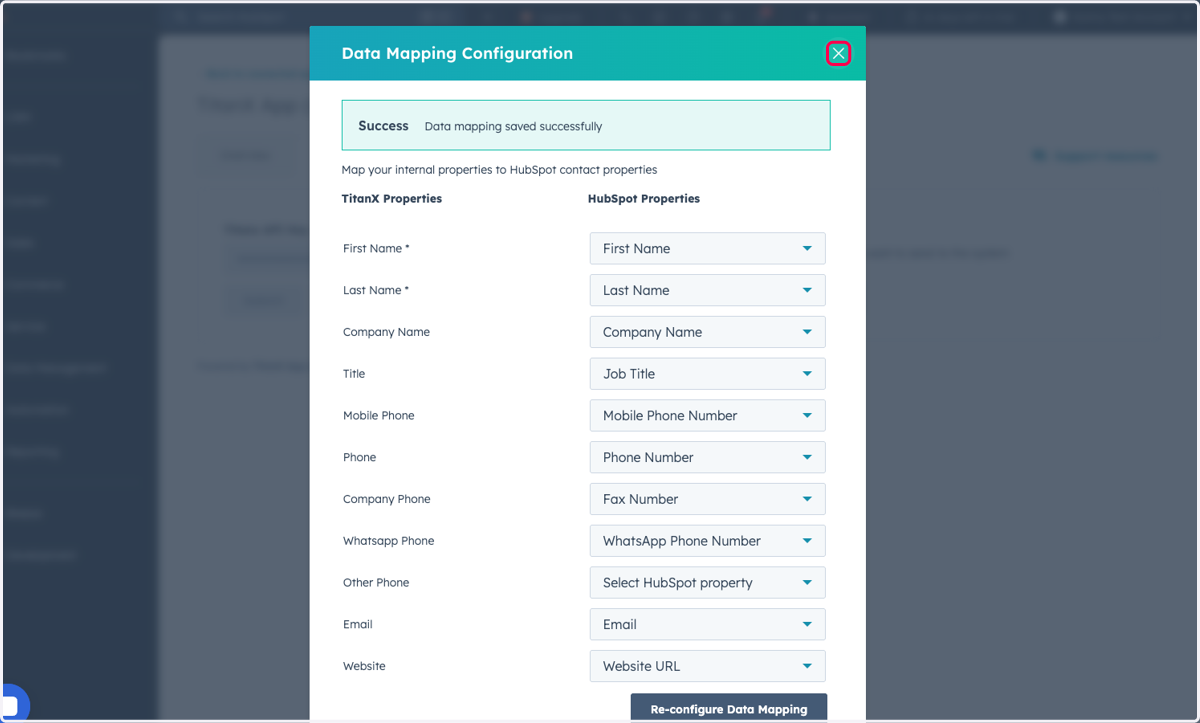Change the Fax Number mapping dropdown
1200x723 pixels.
point(707,499)
